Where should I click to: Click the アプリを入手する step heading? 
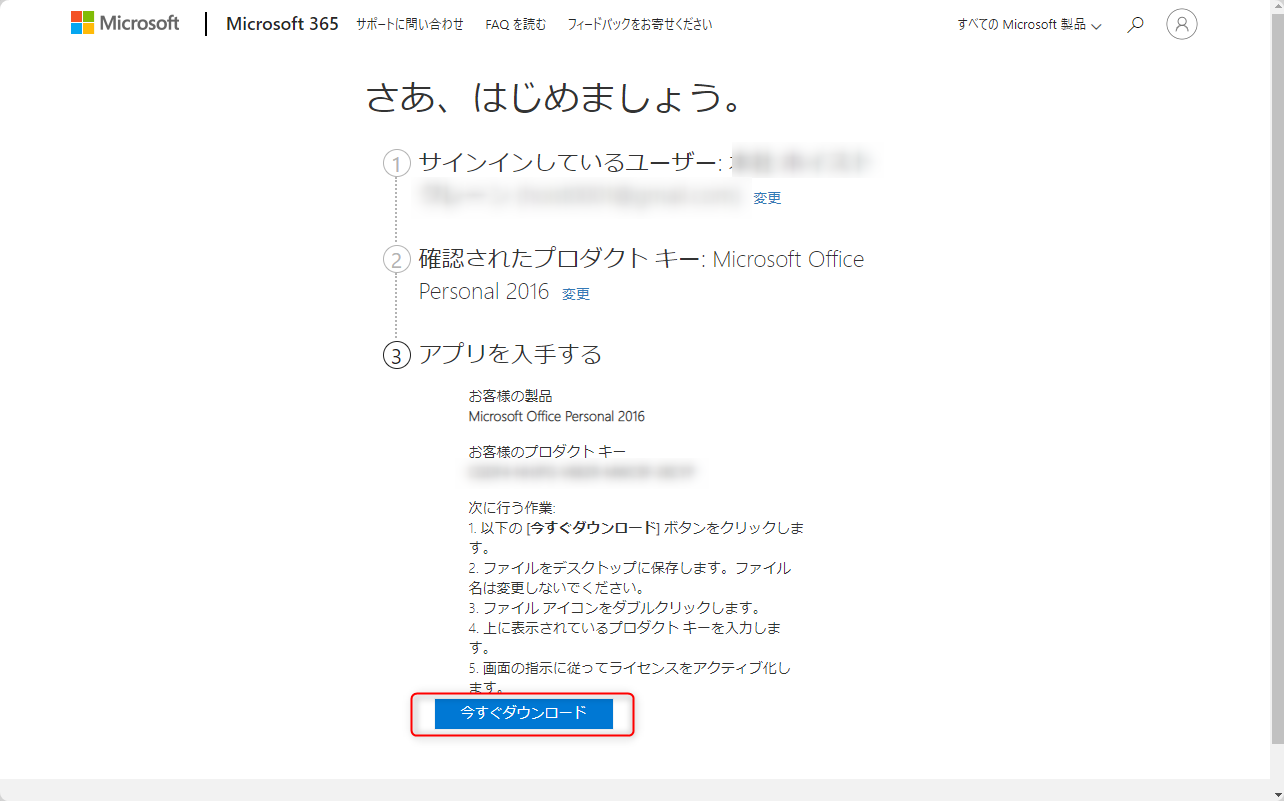click(x=510, y=354)
